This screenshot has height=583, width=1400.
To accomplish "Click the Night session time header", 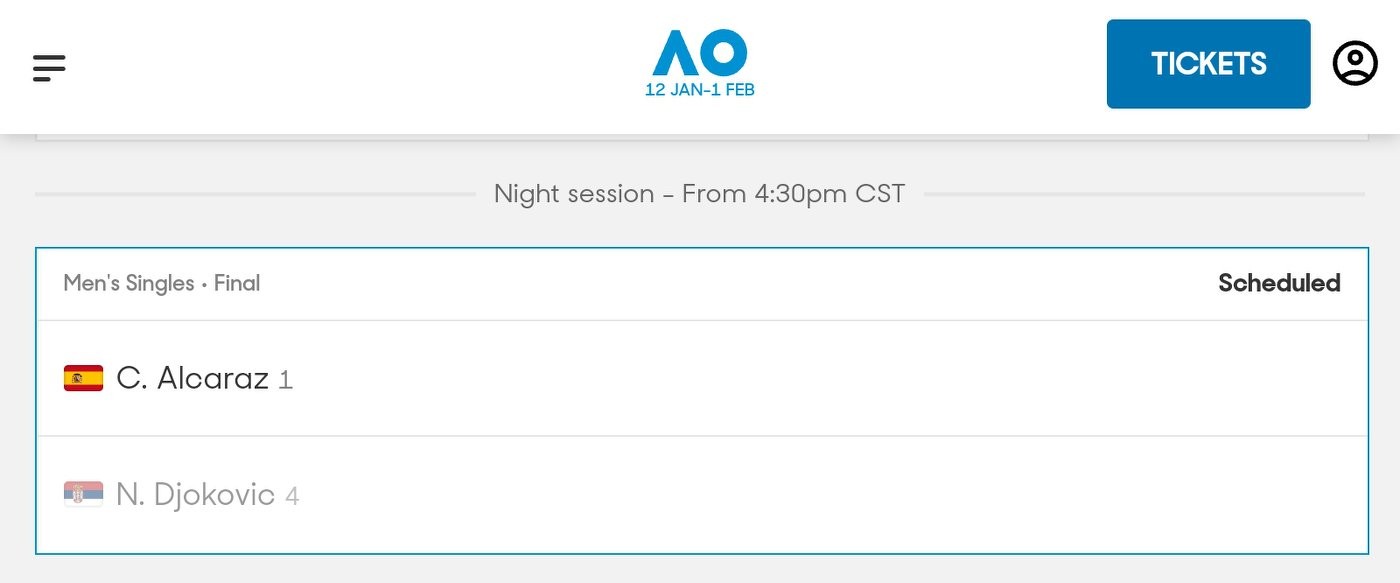I will (x=699, y=193).
